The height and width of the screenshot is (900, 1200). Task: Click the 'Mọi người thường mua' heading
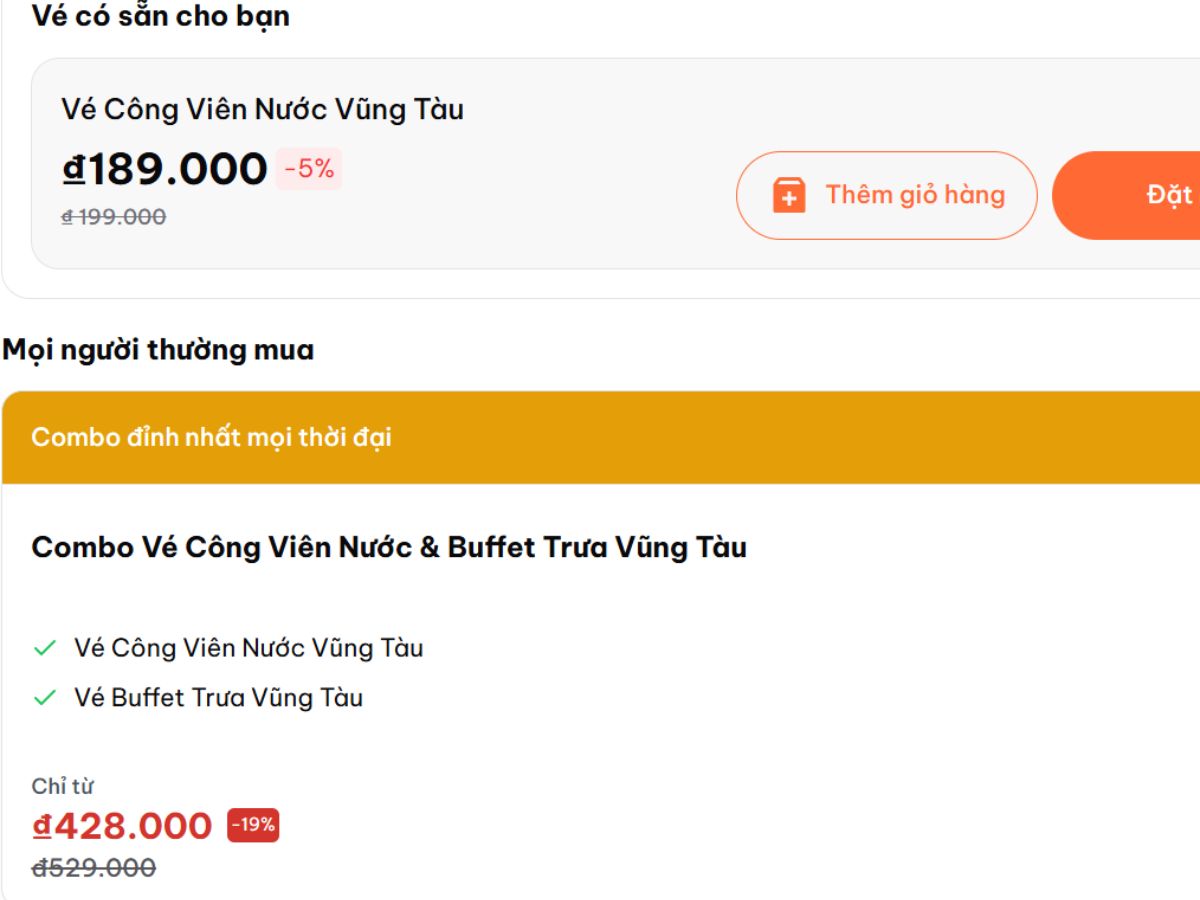pos(158,350)
